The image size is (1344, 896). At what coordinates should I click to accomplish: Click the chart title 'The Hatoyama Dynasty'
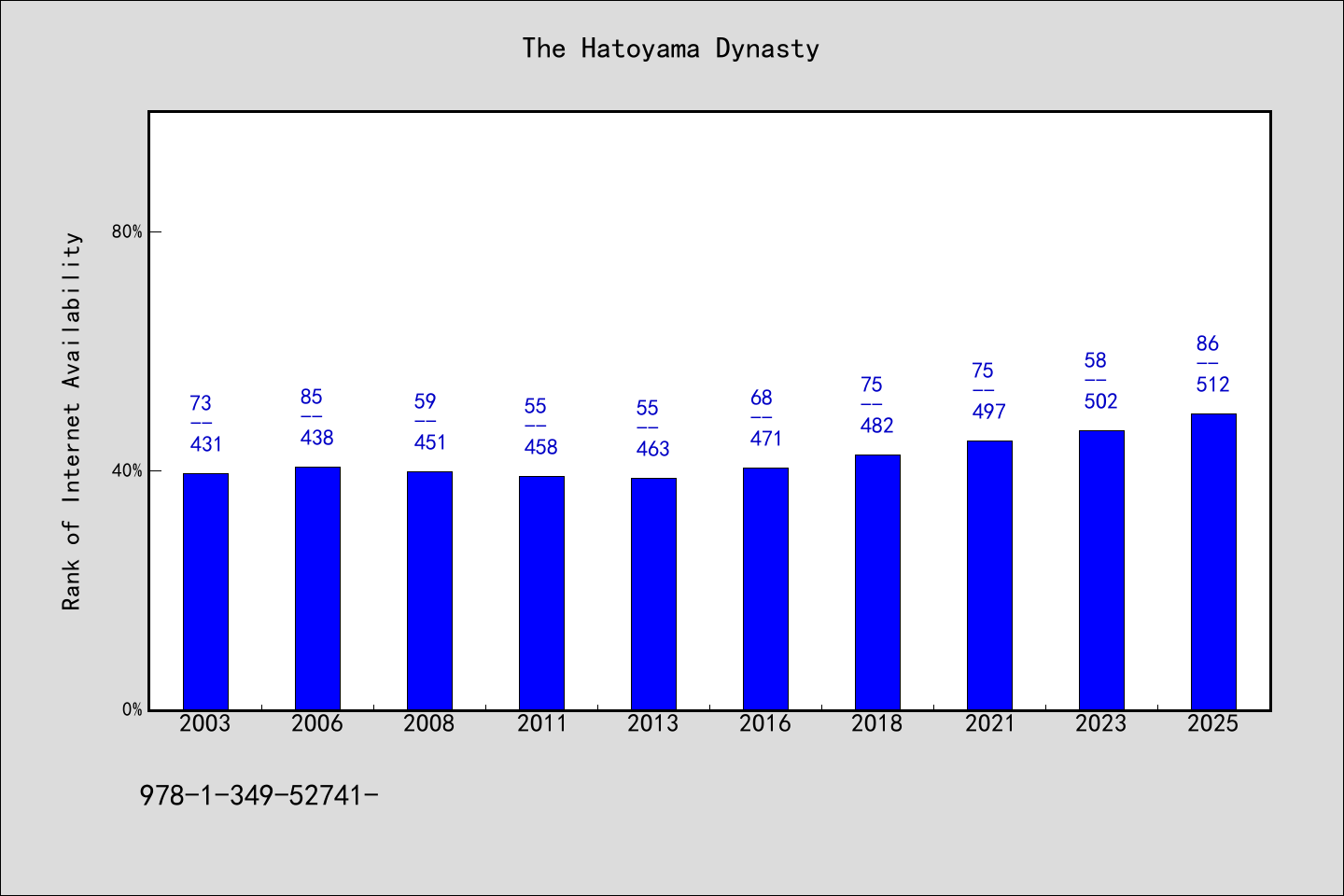pyautogui.click(x=670, y=49)
